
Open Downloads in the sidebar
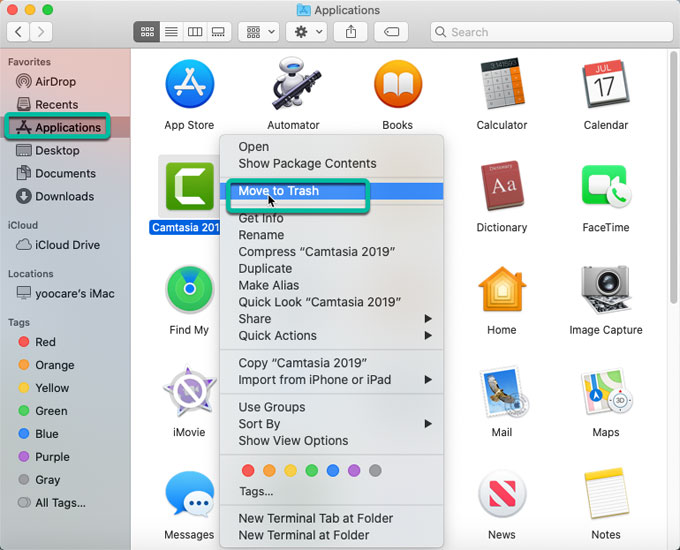point(65,196)
